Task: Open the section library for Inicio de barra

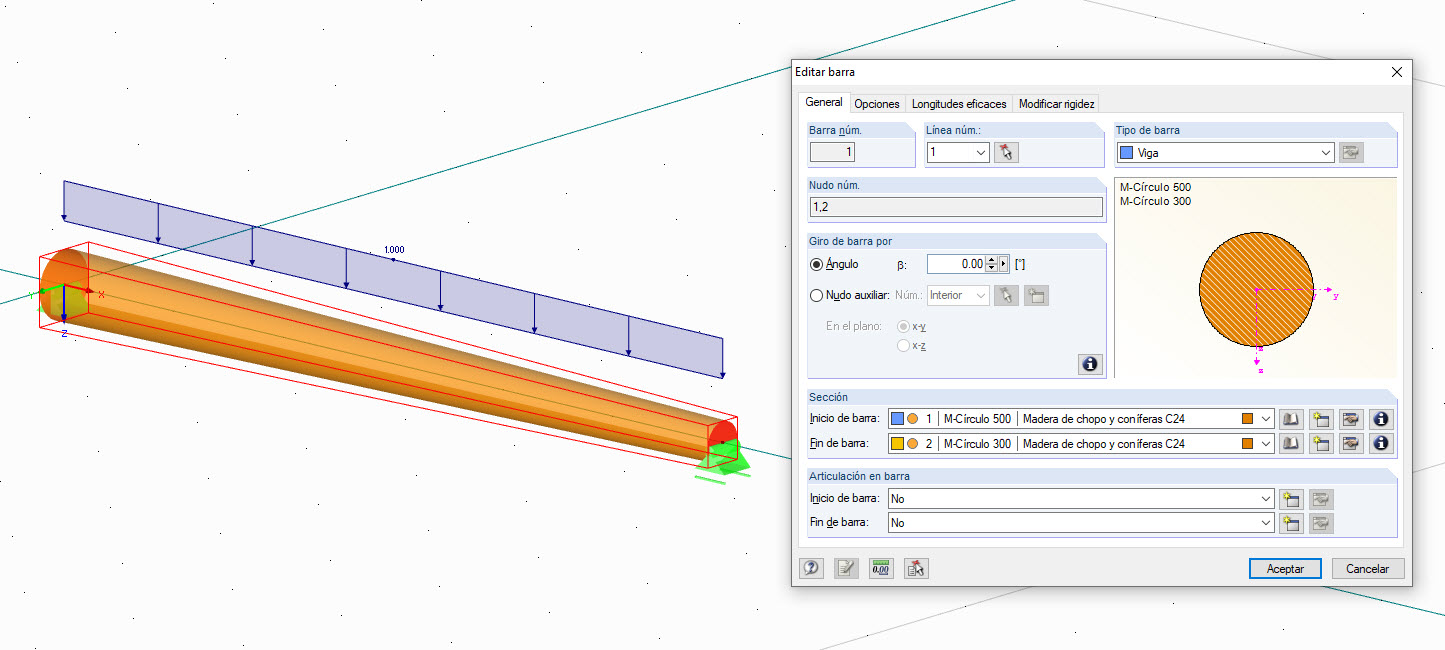Action: [1291, 418]
